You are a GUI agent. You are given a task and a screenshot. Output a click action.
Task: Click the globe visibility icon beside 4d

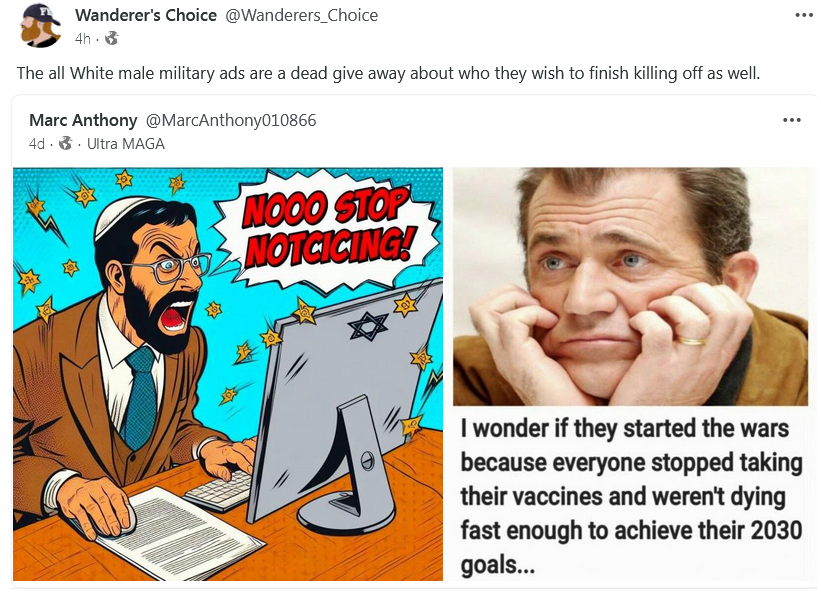pyautogui.click(x=65, y=143)
